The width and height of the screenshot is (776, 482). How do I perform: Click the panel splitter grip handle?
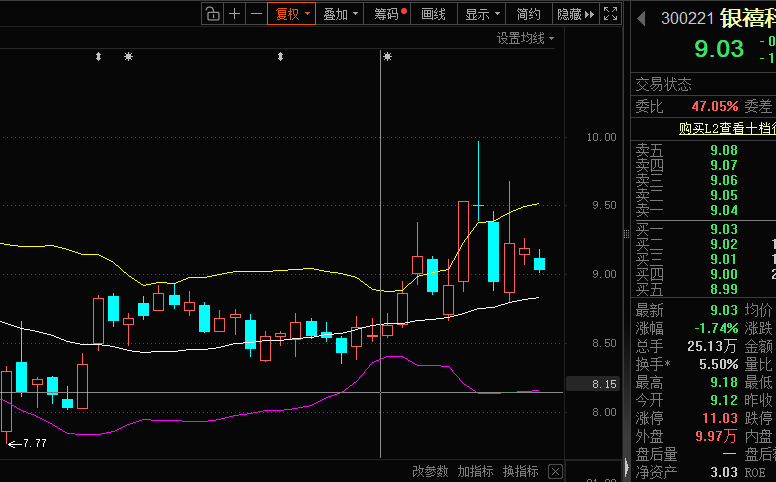pos(626,234)
